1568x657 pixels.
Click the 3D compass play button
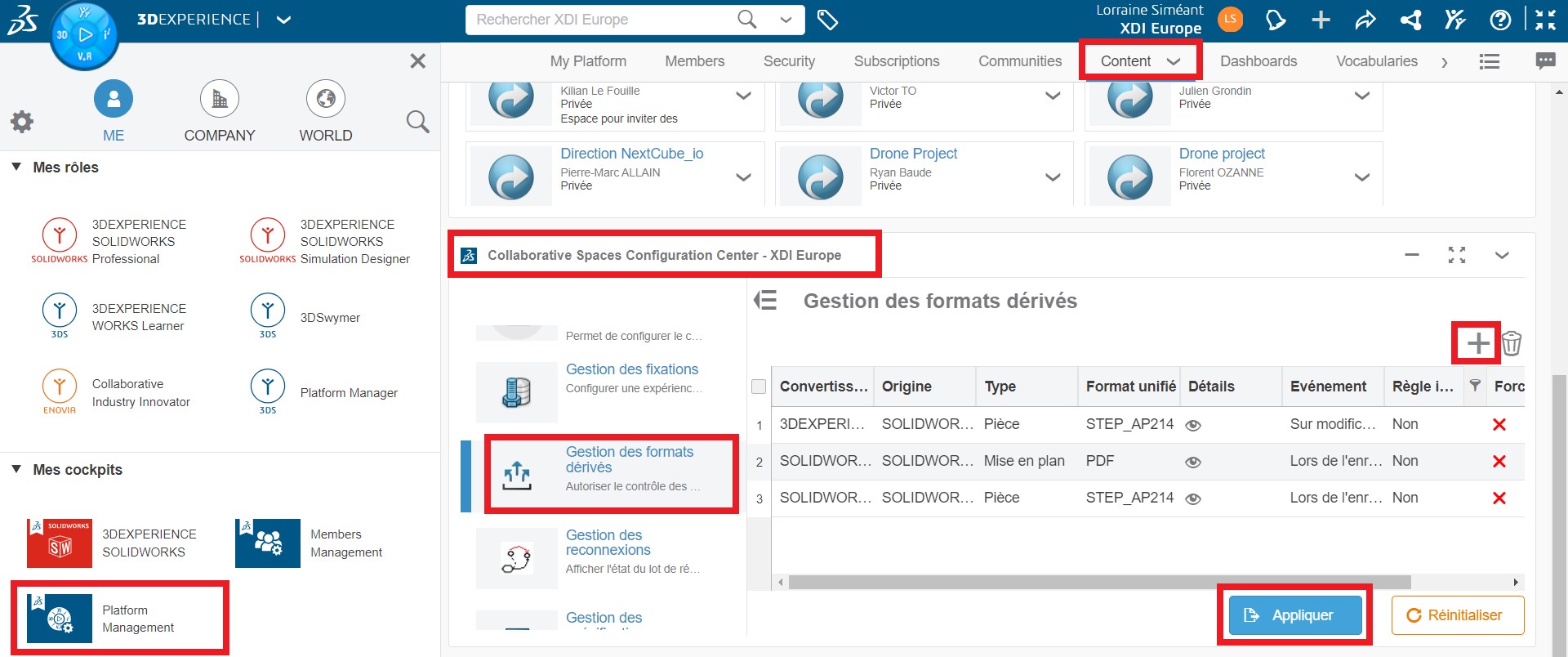[x=85, y=35]
